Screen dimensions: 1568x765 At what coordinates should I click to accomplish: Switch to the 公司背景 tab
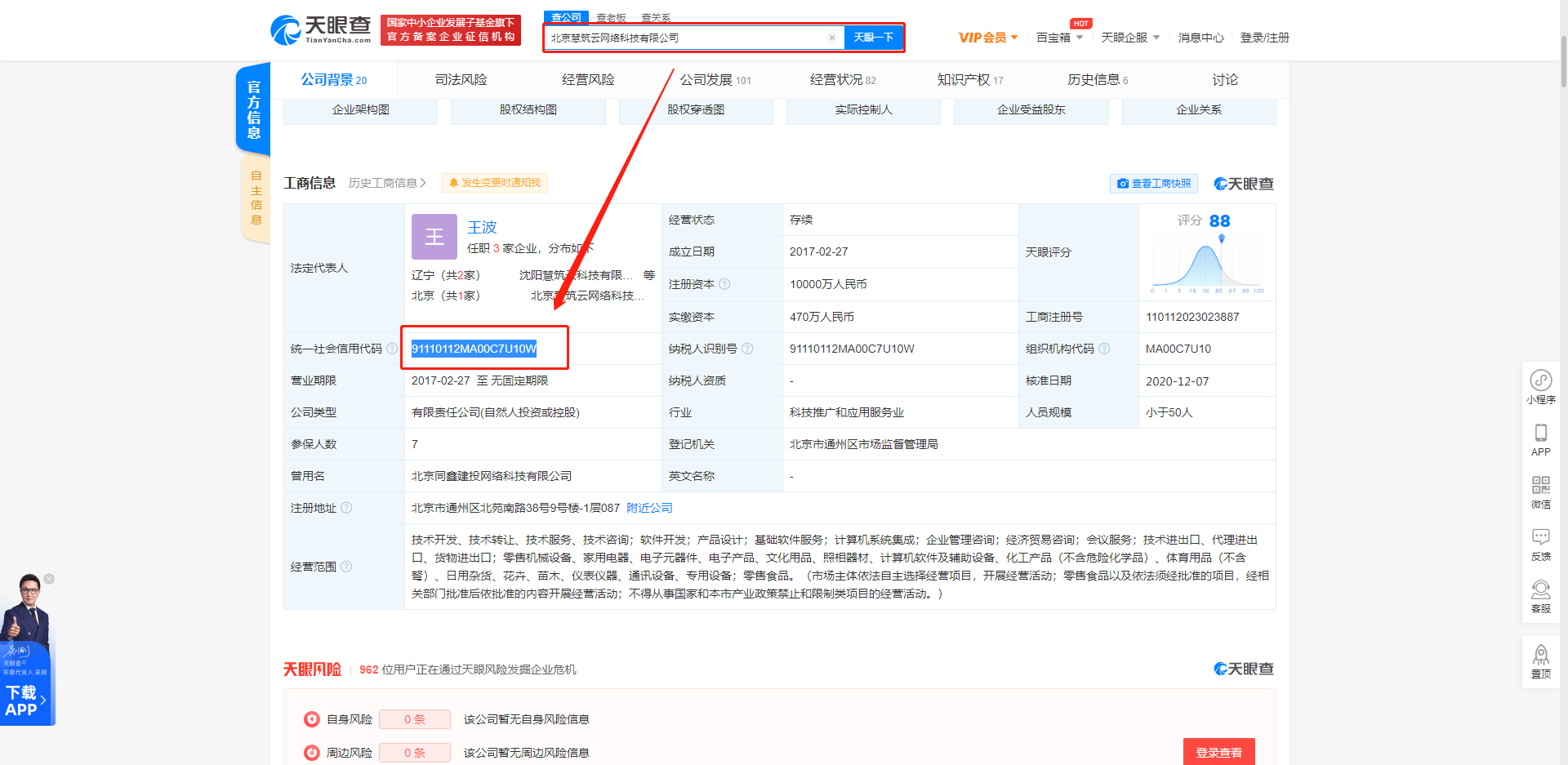pos(333,80)
